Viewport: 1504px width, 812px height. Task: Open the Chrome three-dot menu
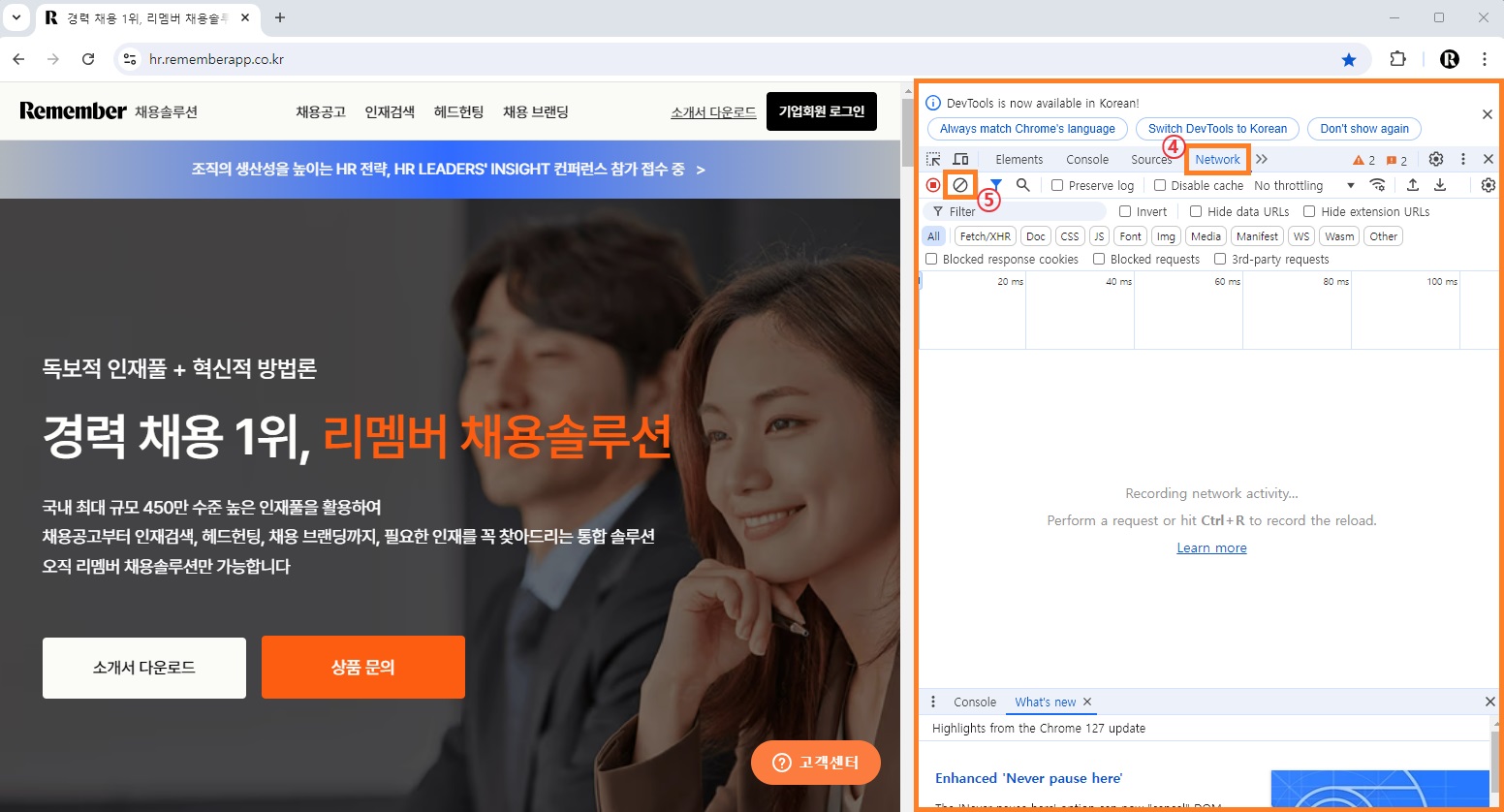coord(1485,59)
